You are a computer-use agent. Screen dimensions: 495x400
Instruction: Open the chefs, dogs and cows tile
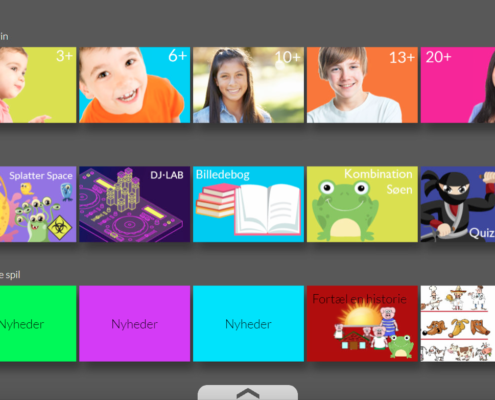[x=458, y=323]
